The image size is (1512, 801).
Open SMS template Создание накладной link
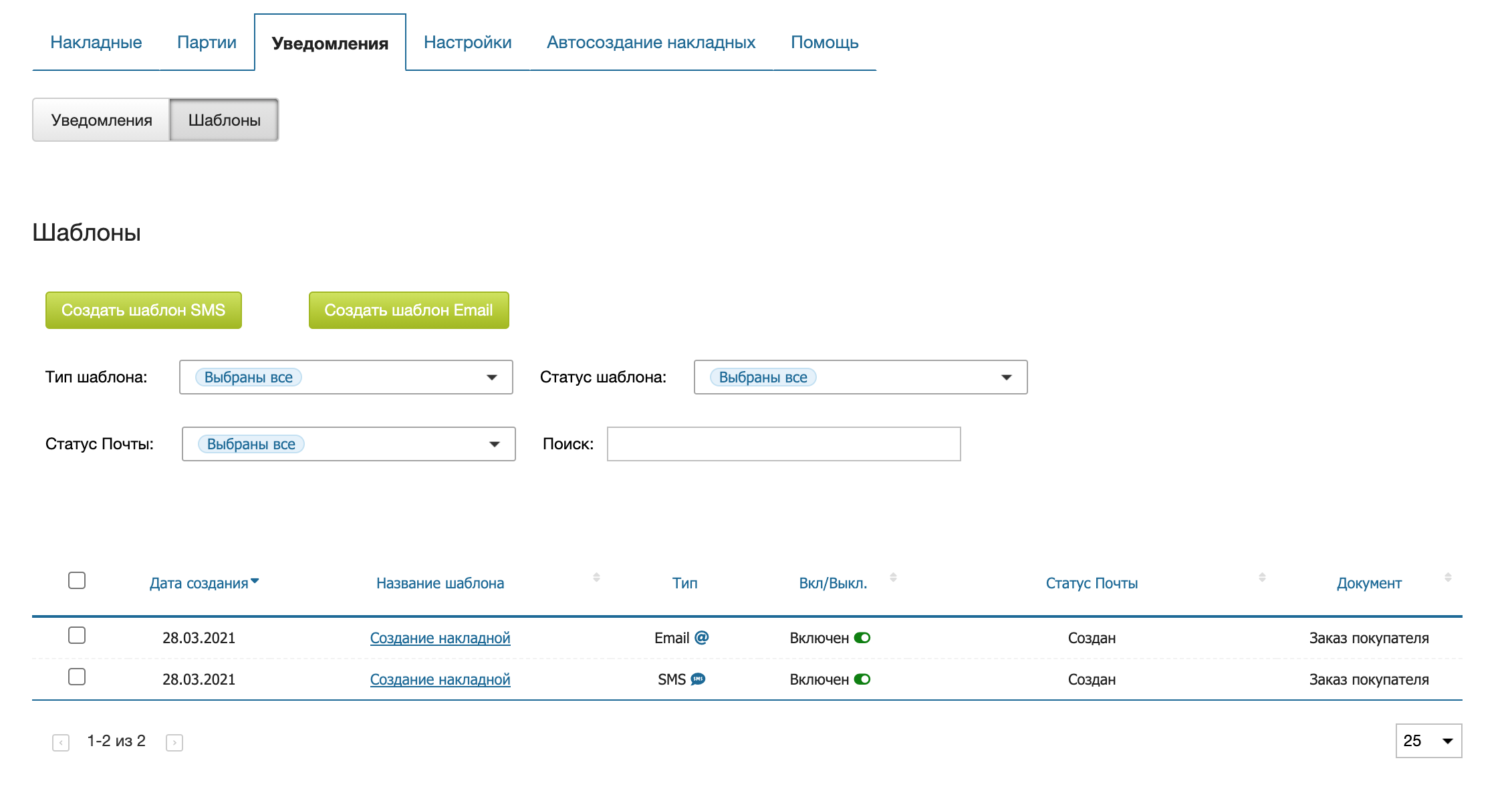[440, 679]
